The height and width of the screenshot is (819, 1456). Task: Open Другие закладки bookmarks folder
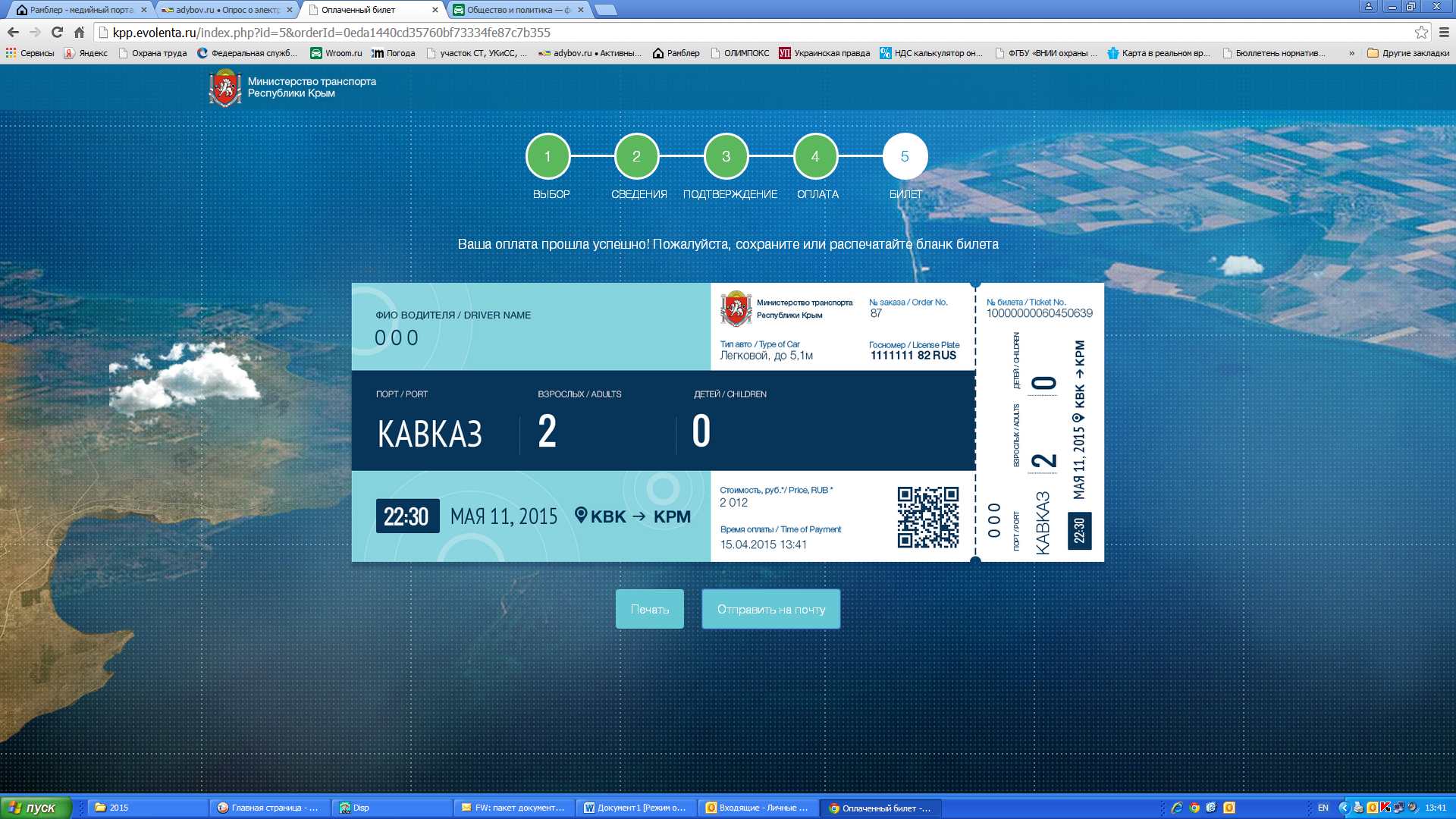[x=1408, y=53]
